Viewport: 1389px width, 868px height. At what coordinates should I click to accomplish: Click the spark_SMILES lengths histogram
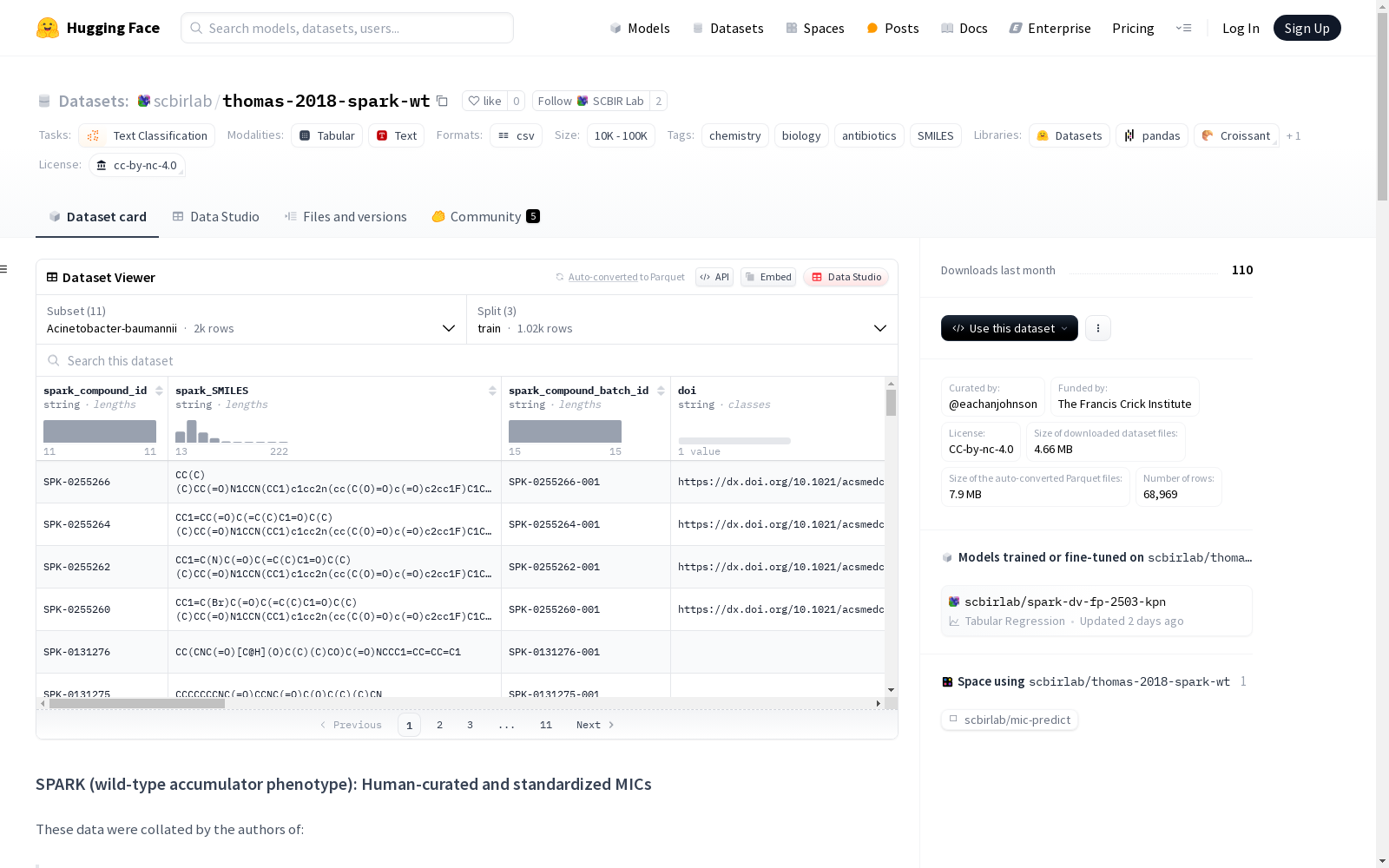coord(232,431)
